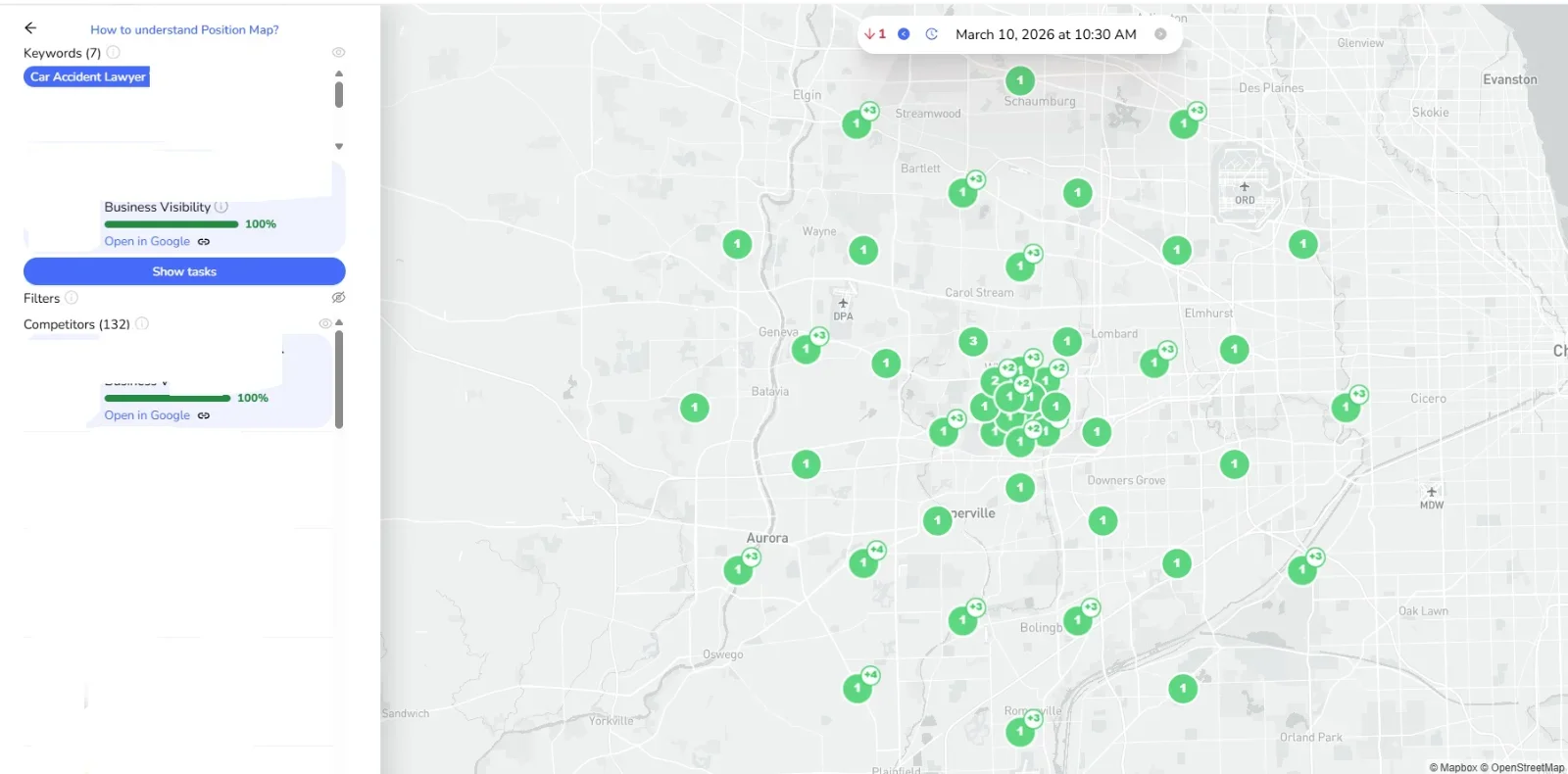The image size is (1568, 774).
Task: Click the back arrow in the sidebar
Action: pyautogui.click(x=30, y=28)
